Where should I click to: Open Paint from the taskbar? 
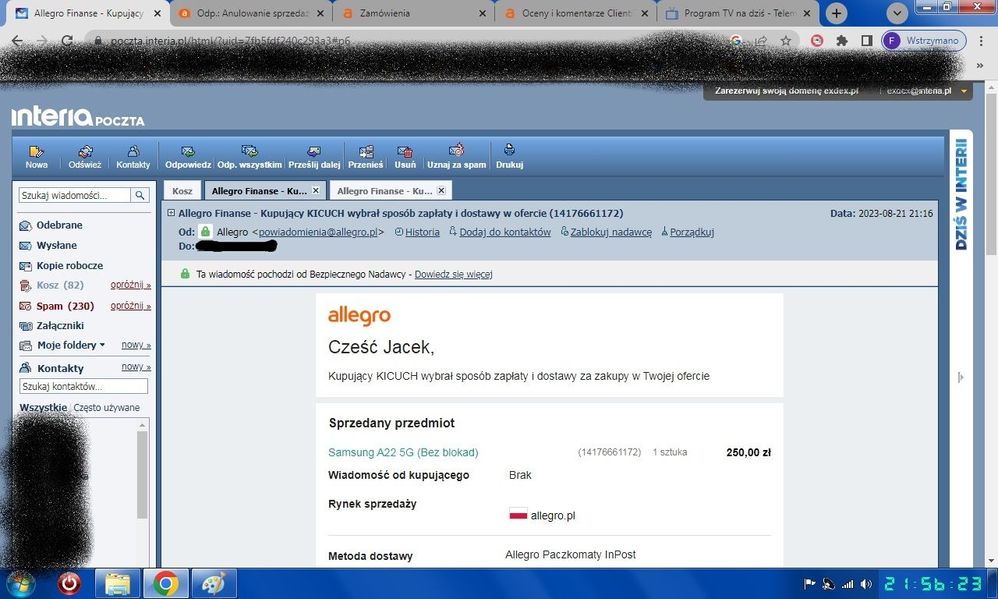point(214,583)
